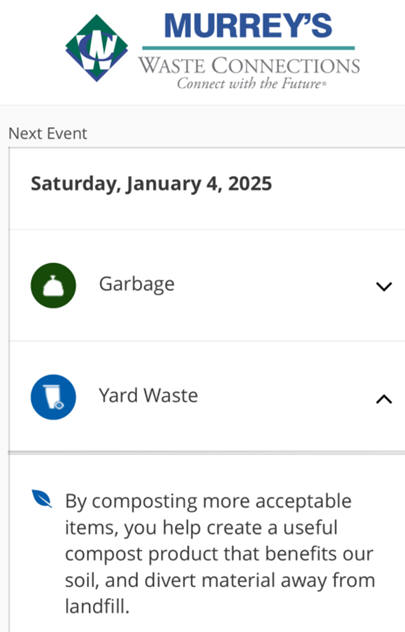
Task: Click the Saturday, January 4, 2025 date heading
Action: [152, 184]
